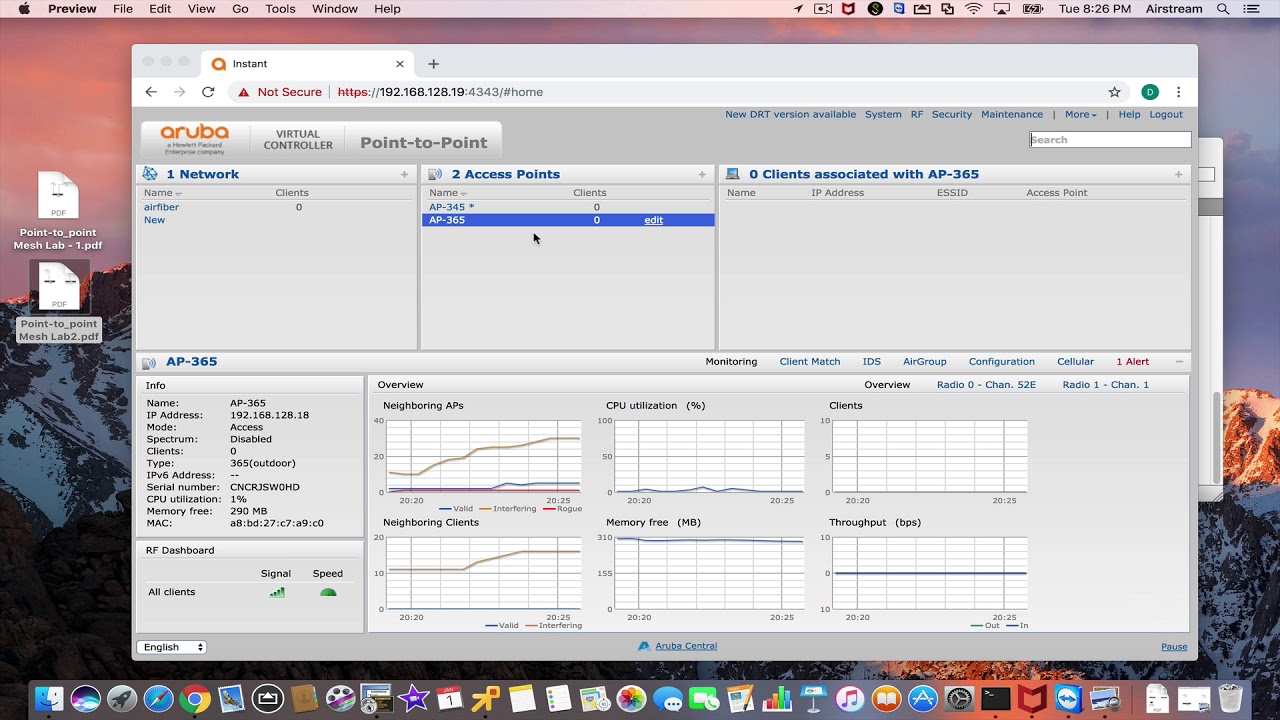1280x720 pixels.
Task: Open Launchpad from the Dock
Action: [x=122, y=698]
